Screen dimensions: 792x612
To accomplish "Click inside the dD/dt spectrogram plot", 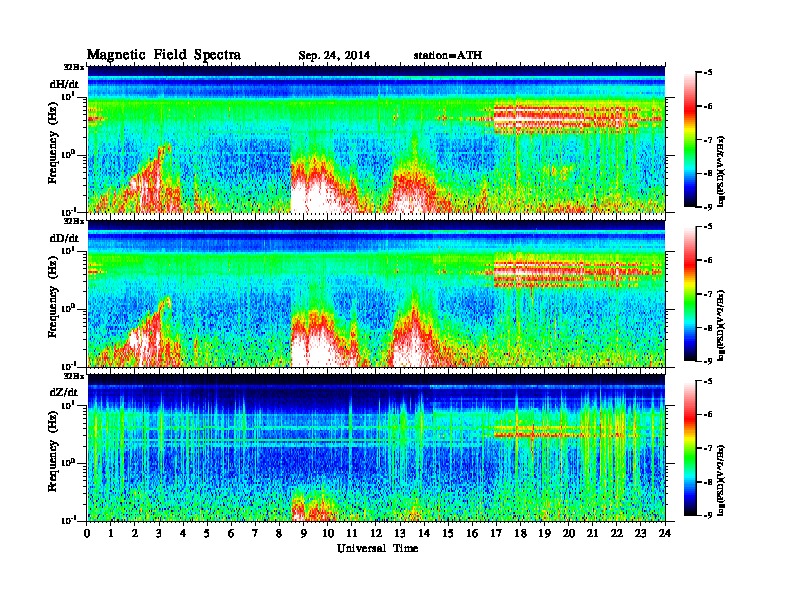I will pos(376,293).
